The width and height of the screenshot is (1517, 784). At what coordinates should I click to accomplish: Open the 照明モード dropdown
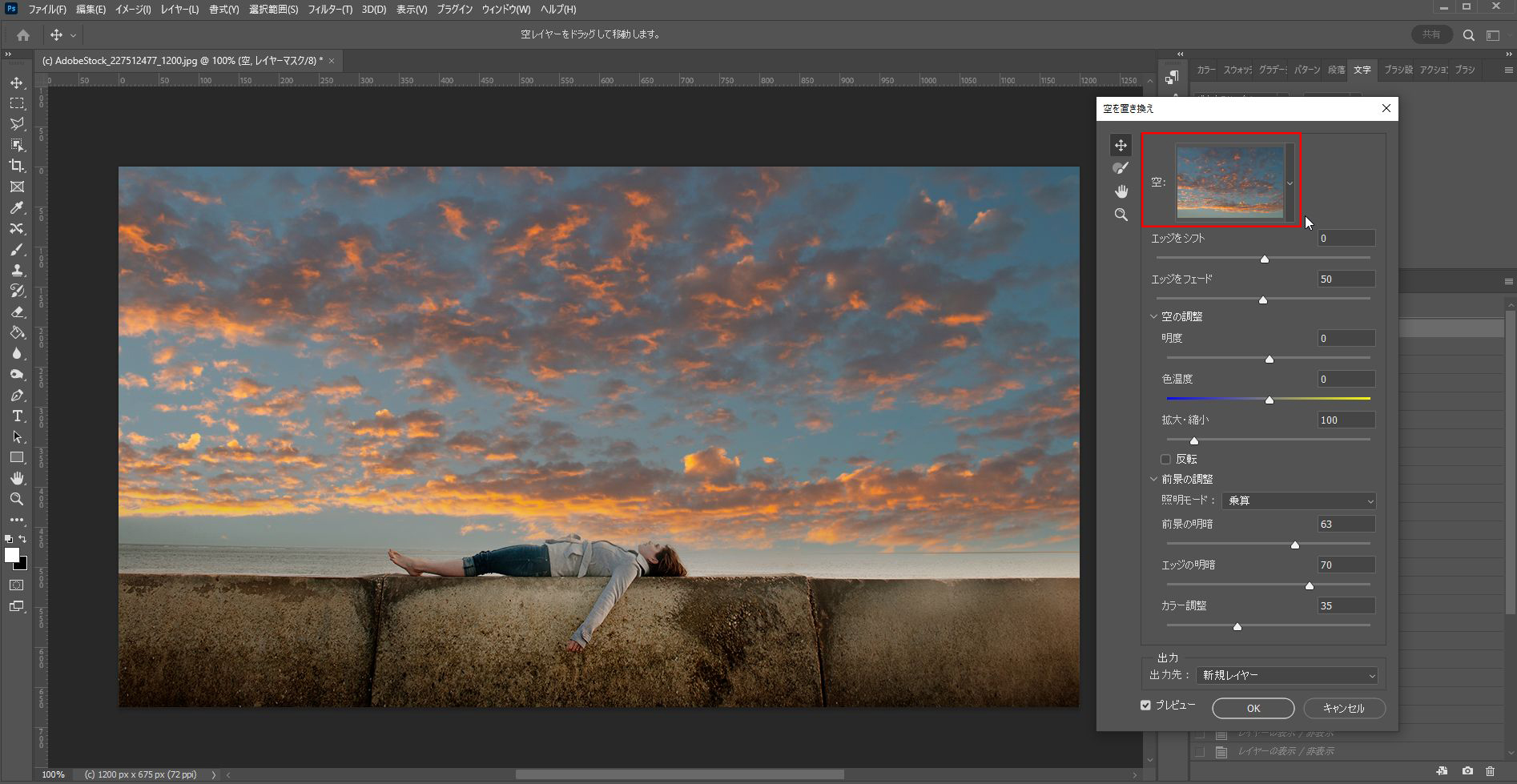click(1298, 501)
